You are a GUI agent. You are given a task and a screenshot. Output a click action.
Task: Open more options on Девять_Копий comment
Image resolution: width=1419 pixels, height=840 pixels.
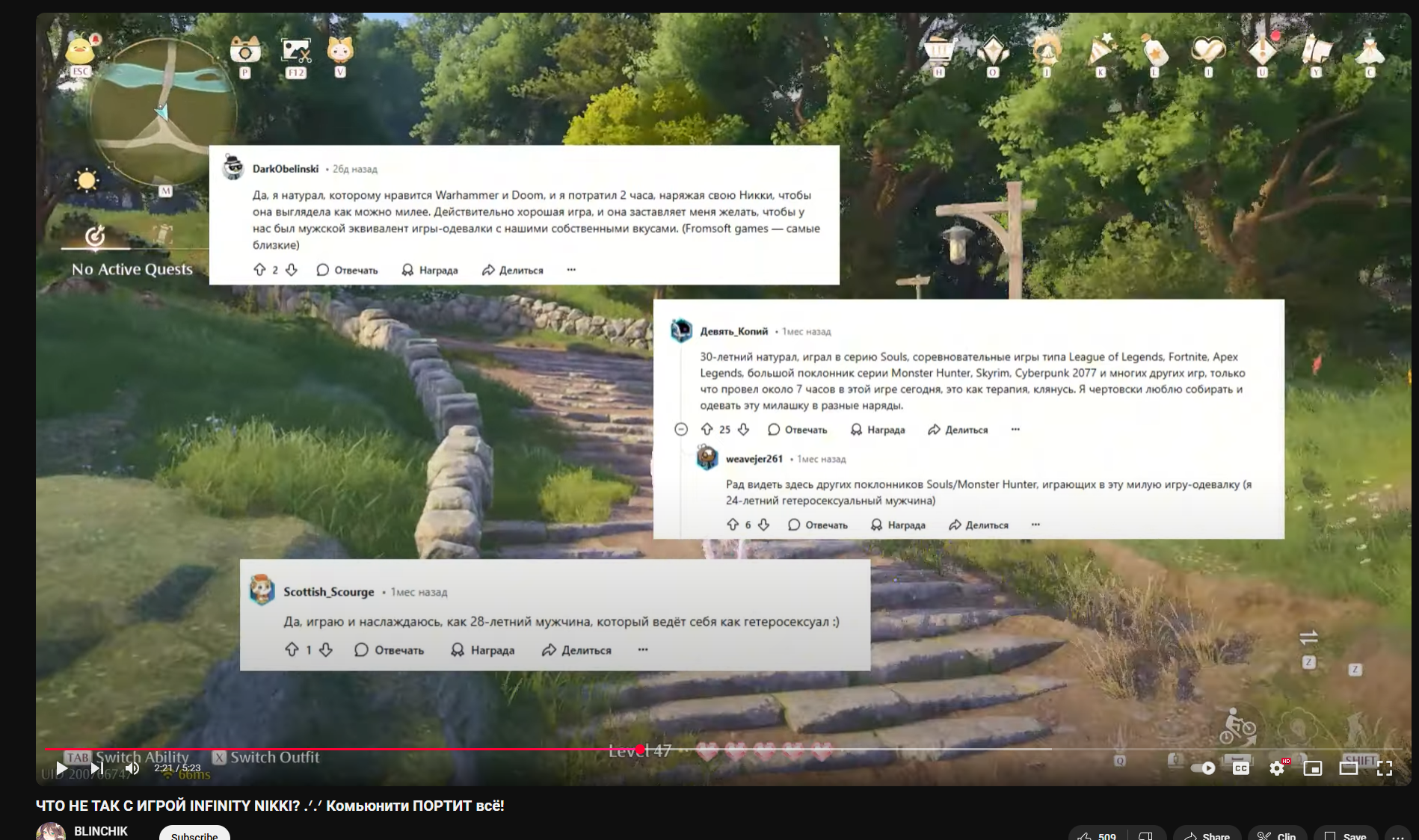(1015, 429)
